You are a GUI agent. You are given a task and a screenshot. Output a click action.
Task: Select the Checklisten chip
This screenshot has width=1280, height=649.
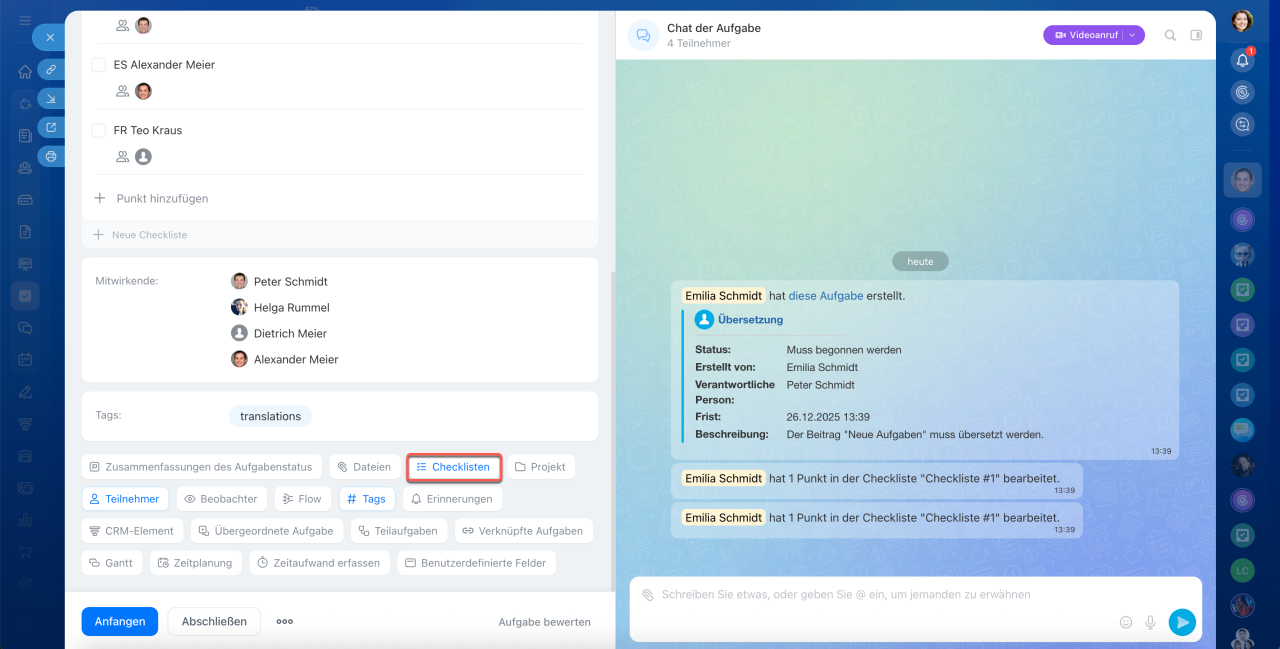454,467
